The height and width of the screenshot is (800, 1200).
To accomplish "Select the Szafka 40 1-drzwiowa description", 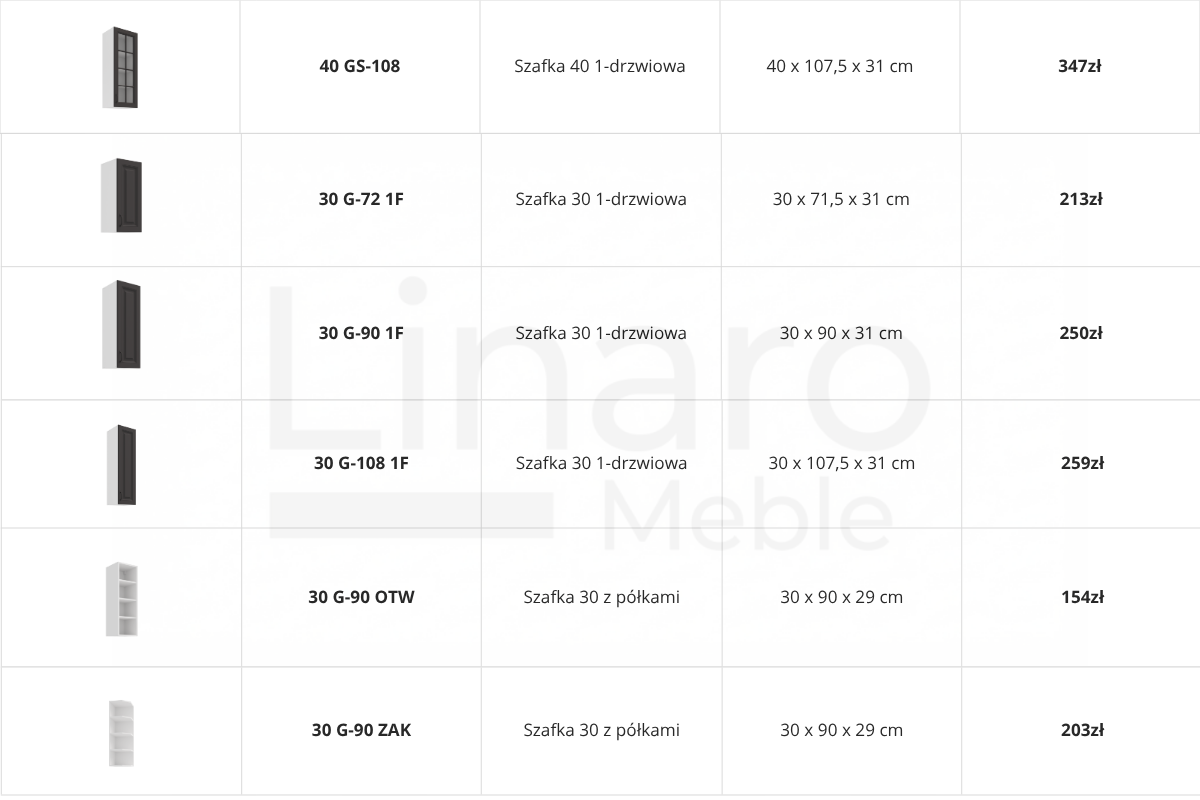I will coord(600,67).
